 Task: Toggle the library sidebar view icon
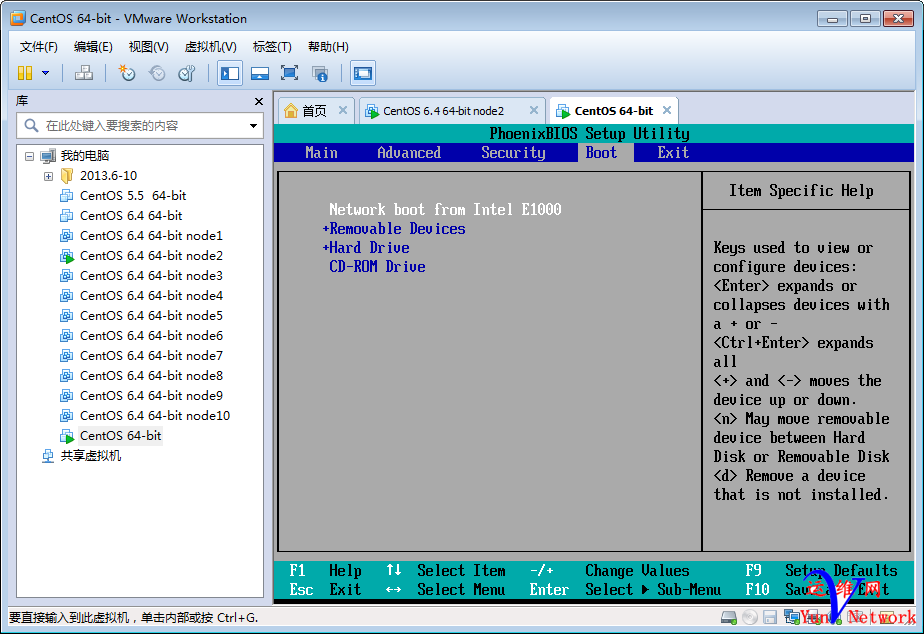click(x=230, y=73)
